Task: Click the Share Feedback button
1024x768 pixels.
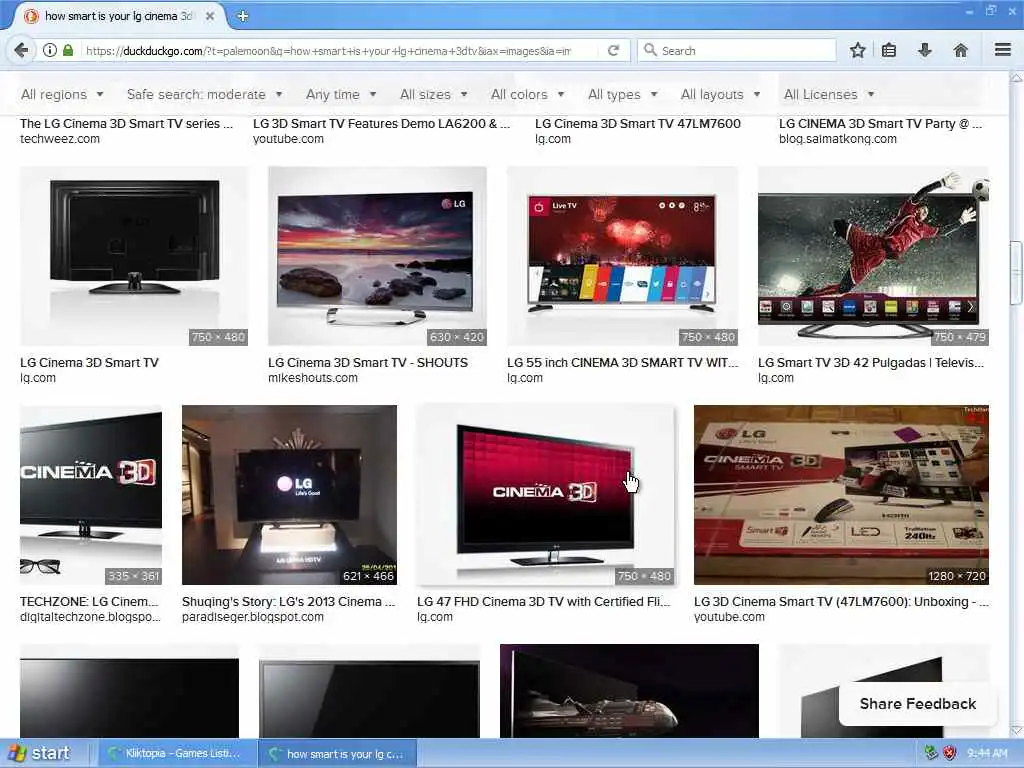Action: [x=918, y=704]
